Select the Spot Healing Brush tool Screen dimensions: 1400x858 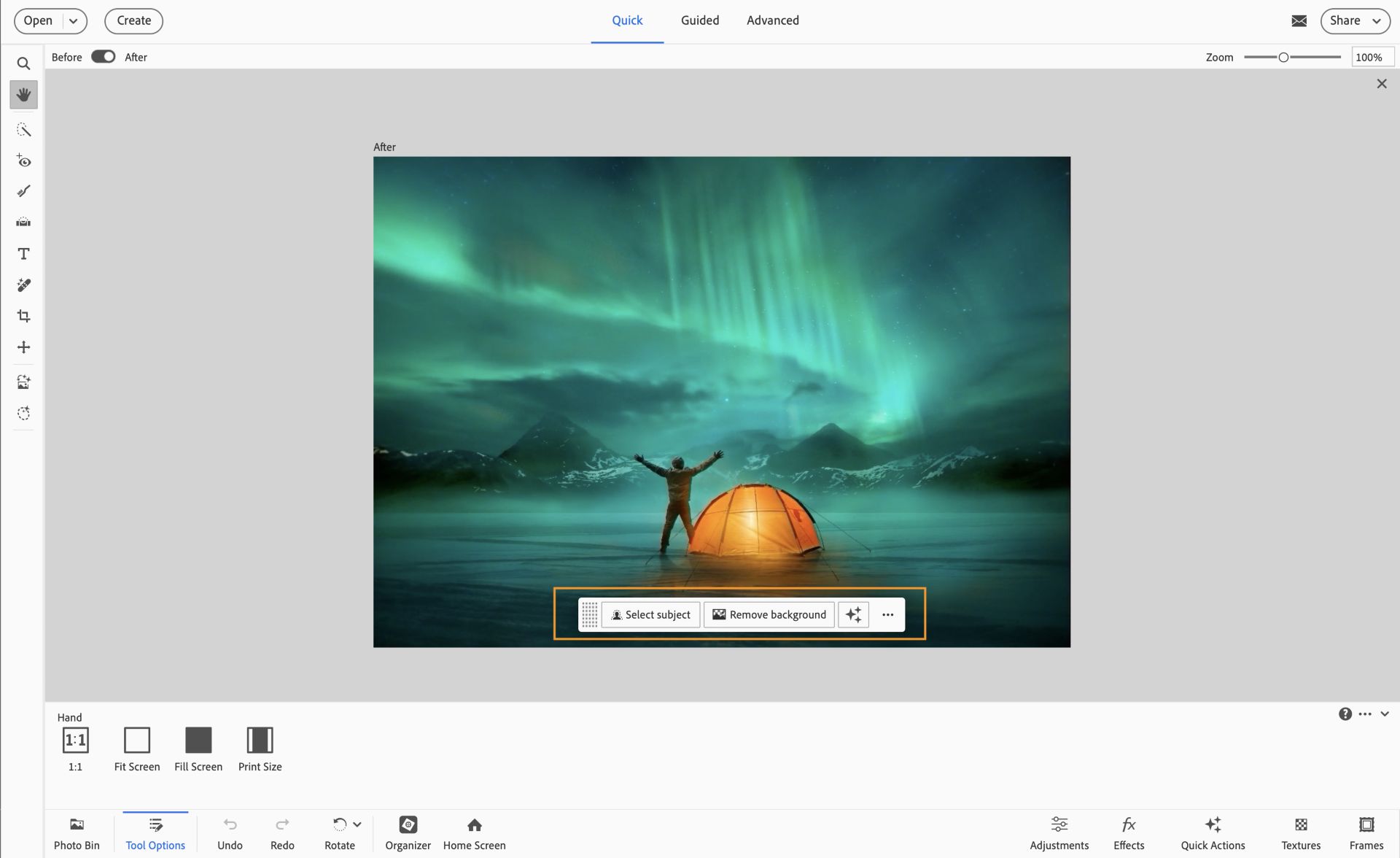tap(23, 285)
